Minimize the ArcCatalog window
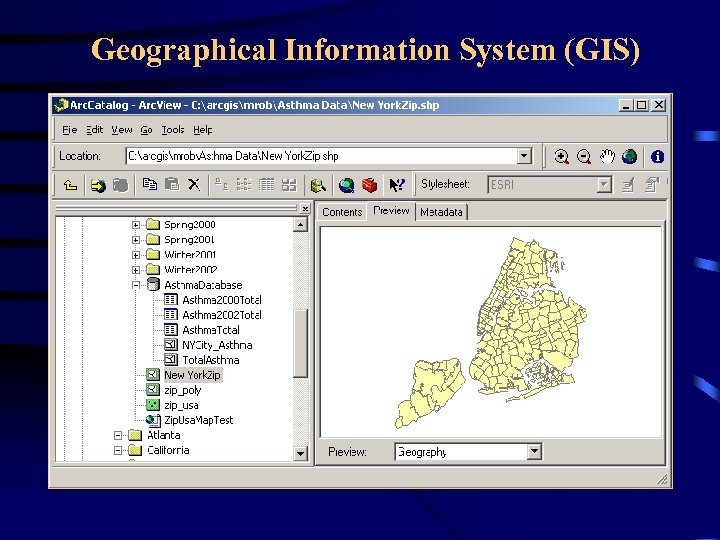This screenshot has height=540, width=720. pos(626,106)
